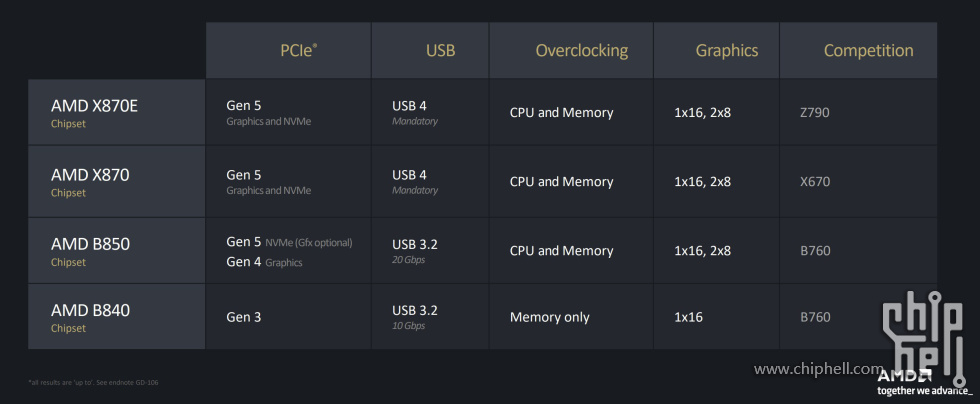Click the endnote GD-106 footnote text
The image size is (980, 404).
point(93,382)
